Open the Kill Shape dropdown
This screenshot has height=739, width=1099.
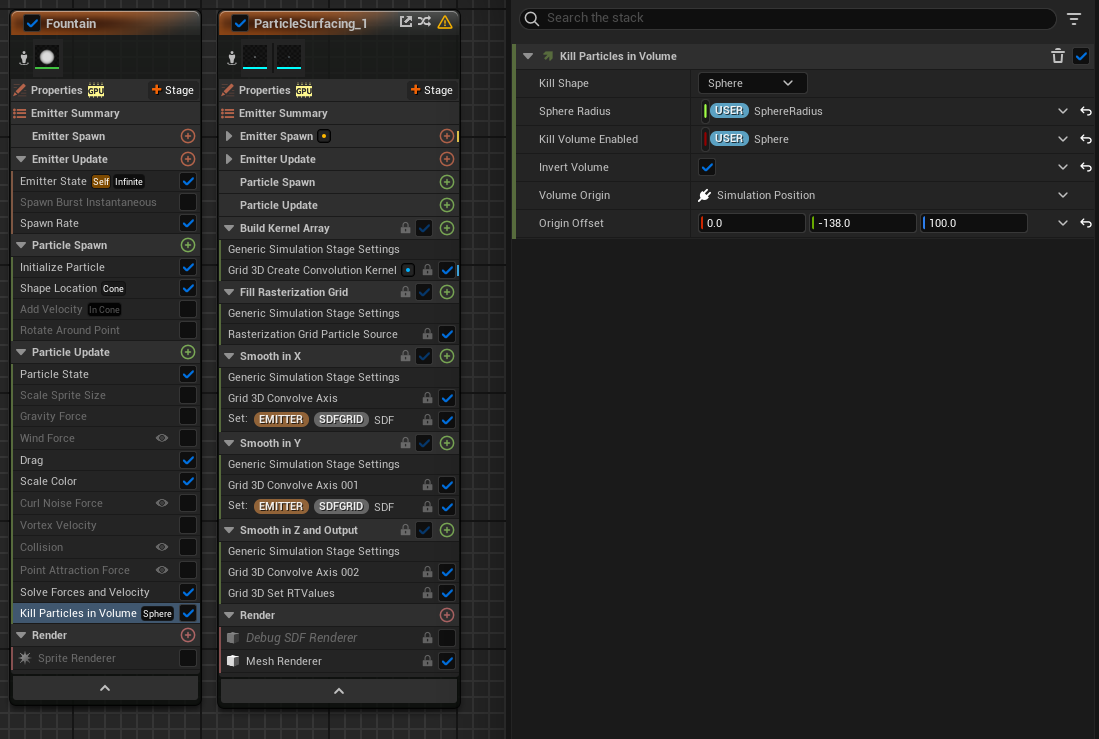751,83
